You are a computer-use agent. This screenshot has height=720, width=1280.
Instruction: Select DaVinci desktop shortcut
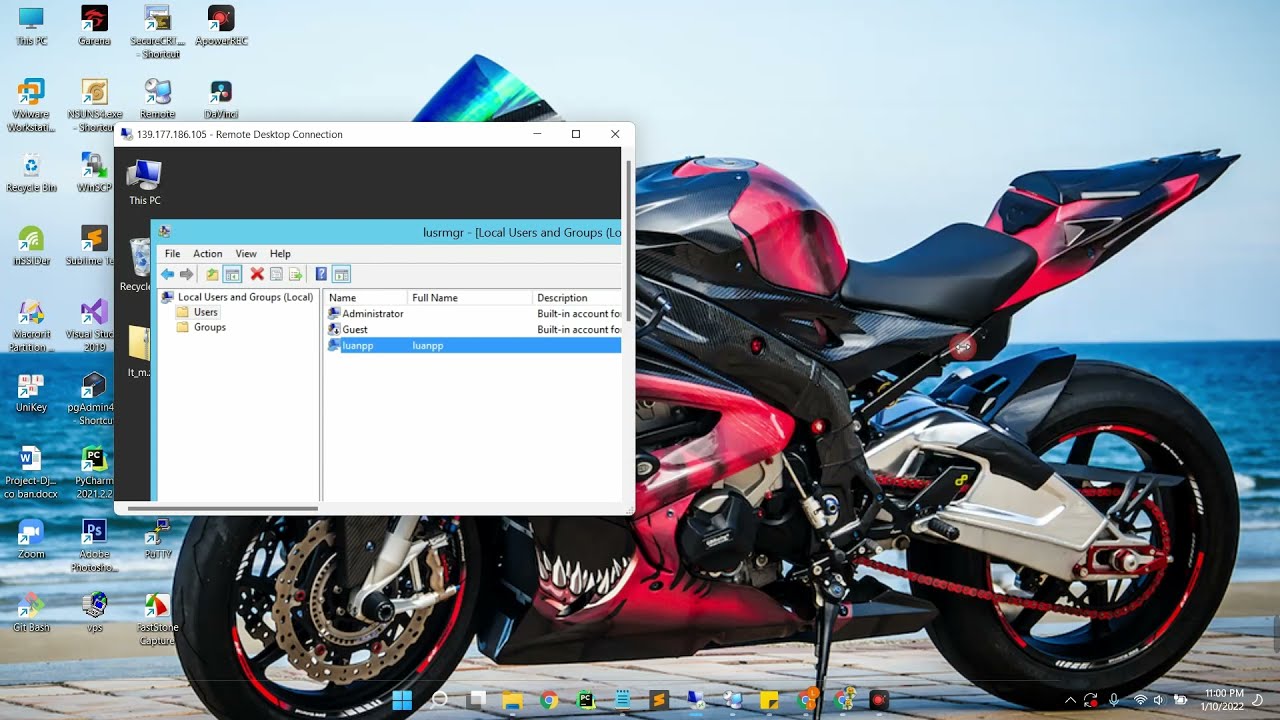[x=221, y=99]
